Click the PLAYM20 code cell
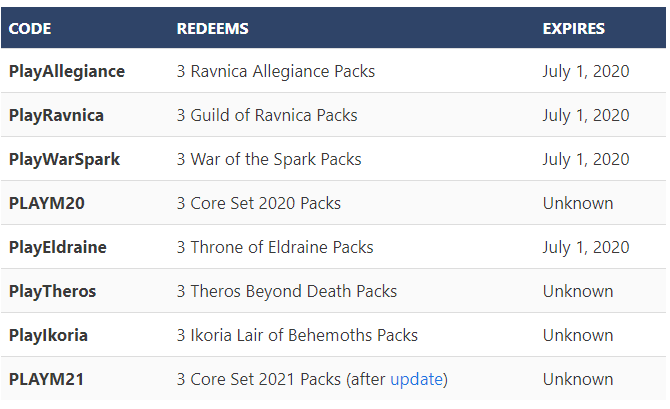The height and width of the screenshot is (409, 670). point(47,203)
